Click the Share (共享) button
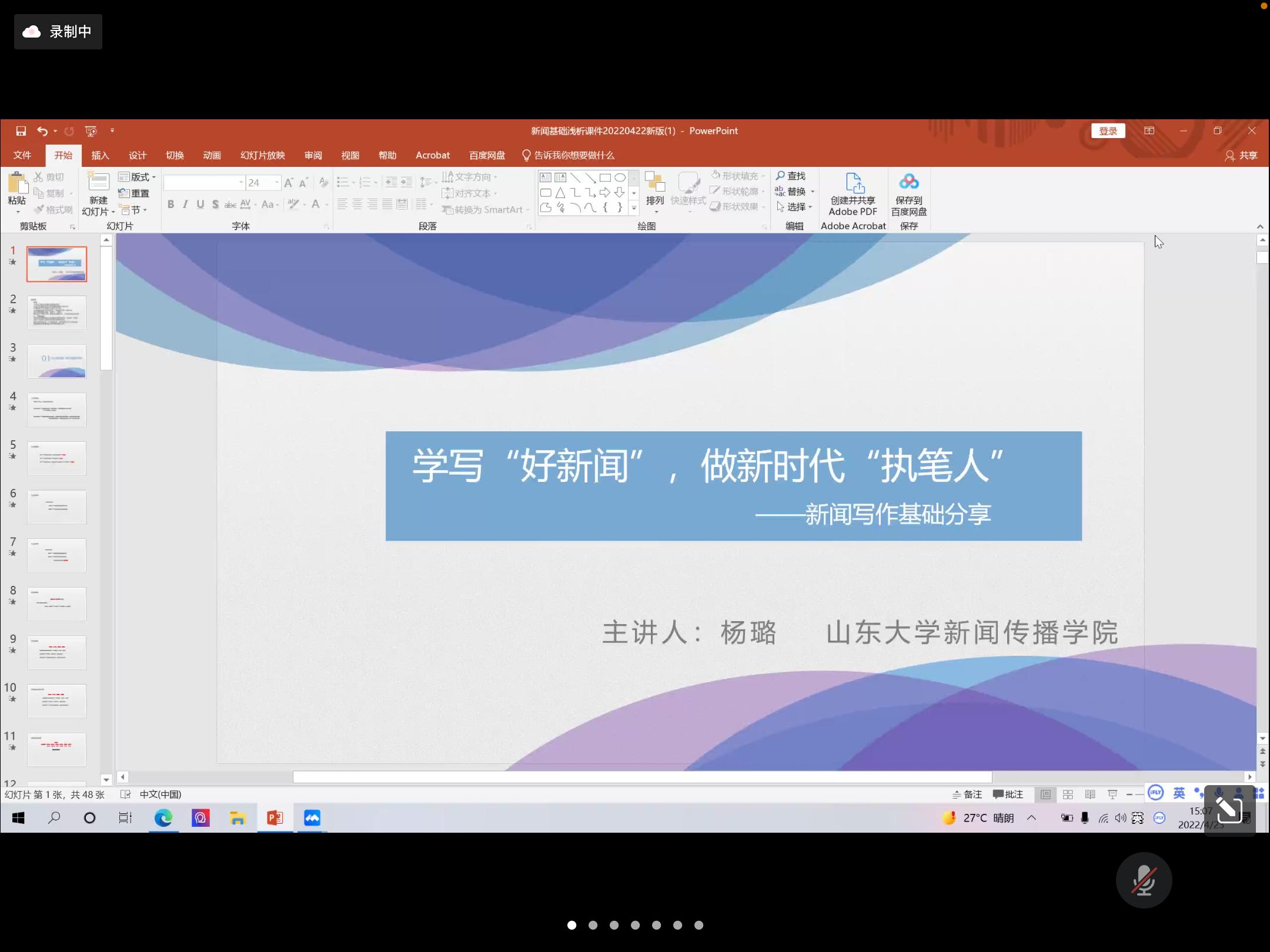 1241,155
